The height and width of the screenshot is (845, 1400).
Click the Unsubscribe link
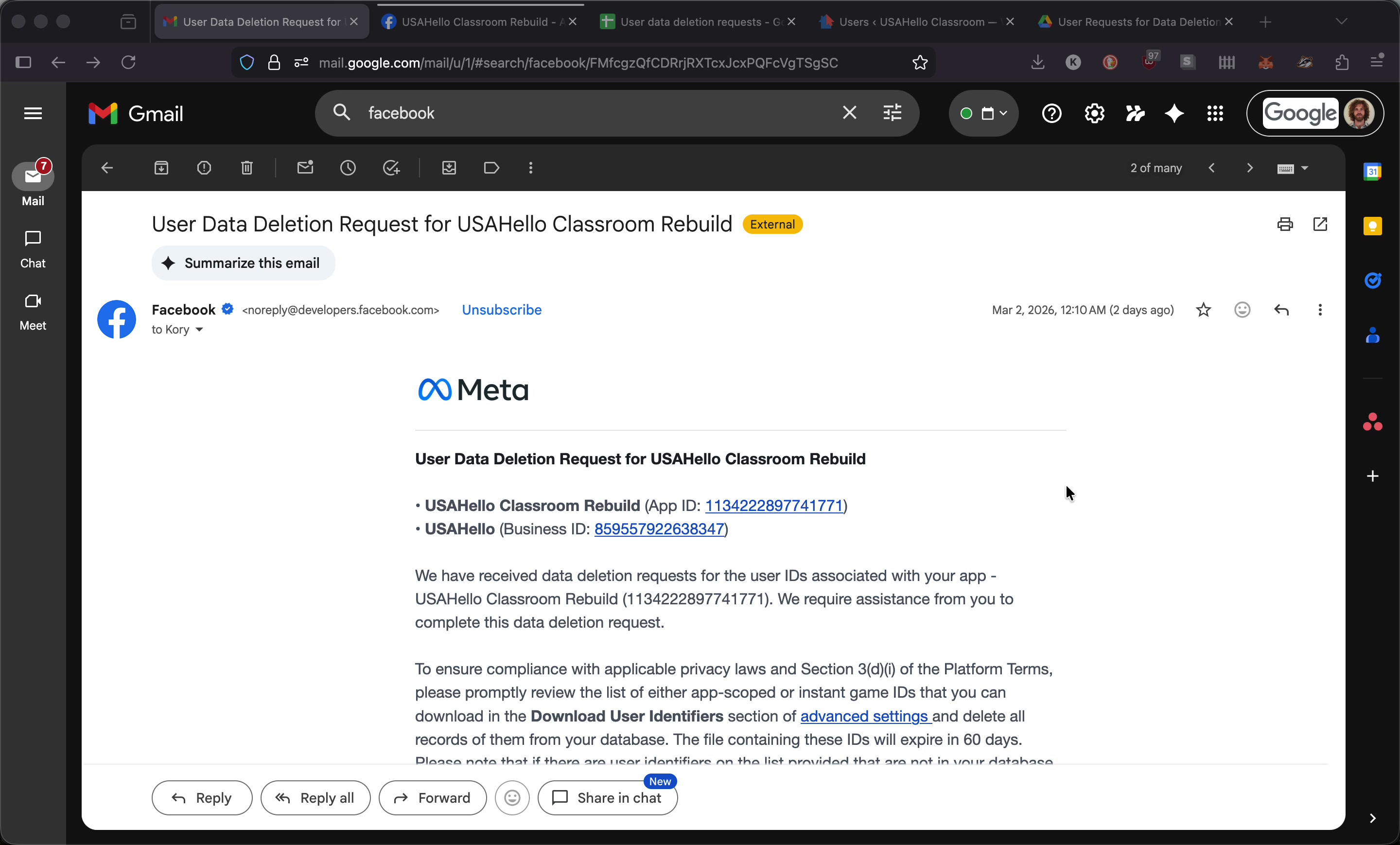[x=502, y=310]
